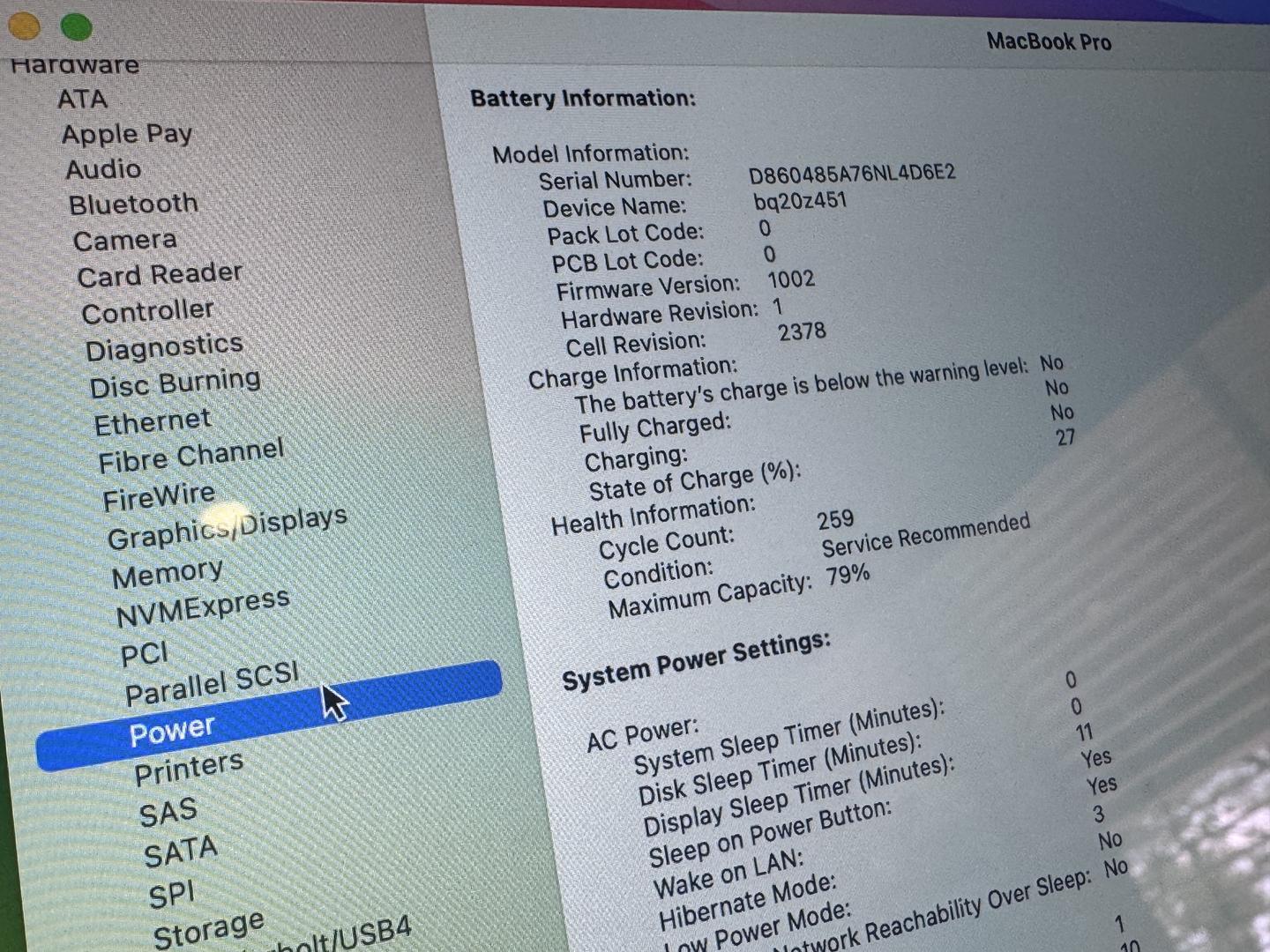Select ATA in the hardware sidebar
Viewport: 1270px width, 952px height.
[82, 99]
